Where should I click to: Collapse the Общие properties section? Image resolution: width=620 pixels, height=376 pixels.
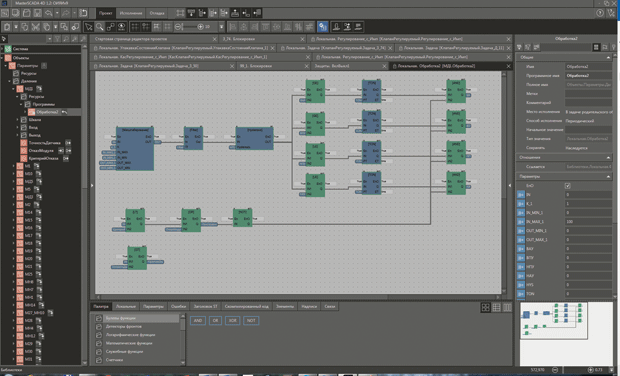click(608, 57)
